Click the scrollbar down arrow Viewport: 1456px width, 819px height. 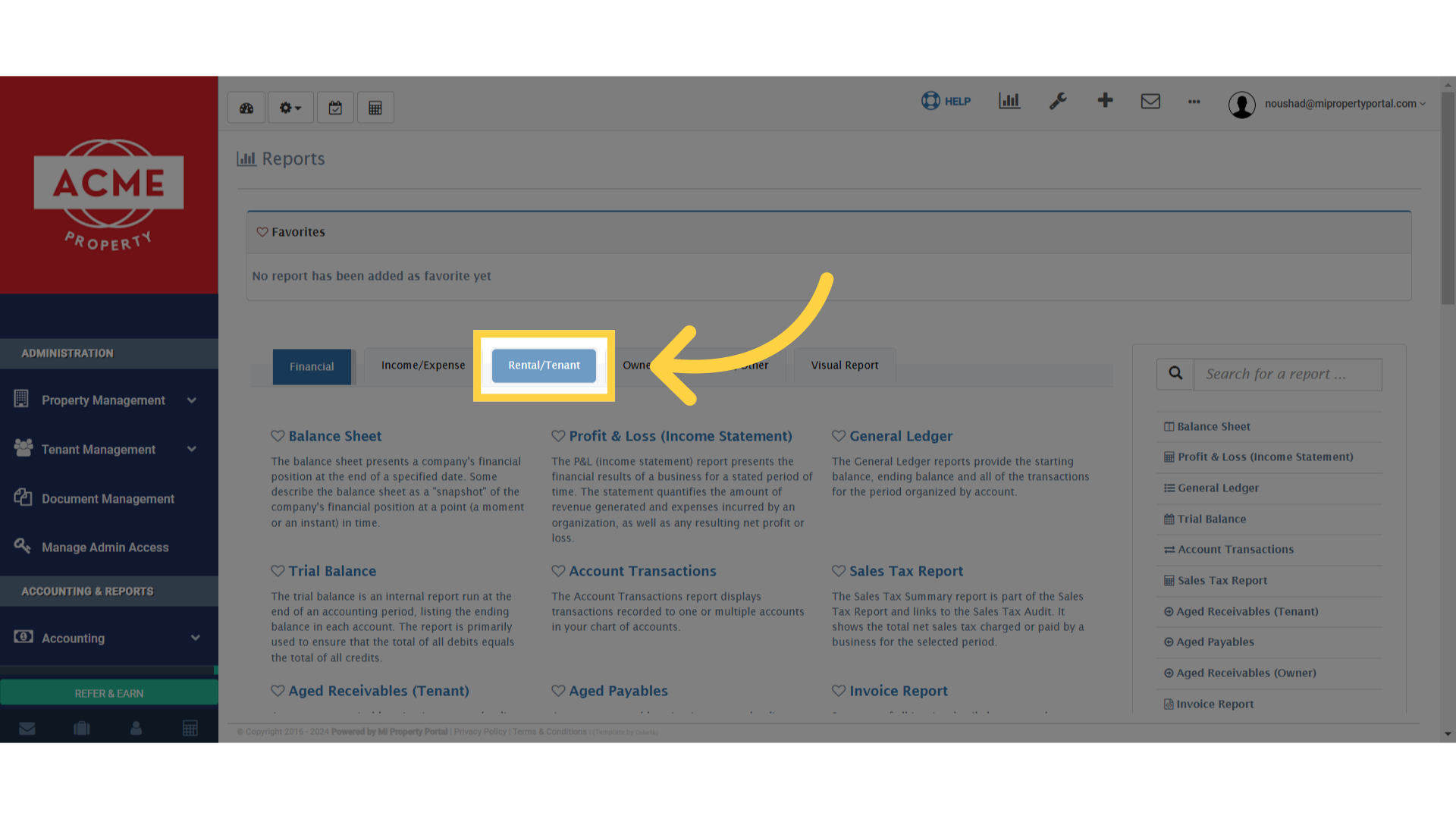pyautogui.click(x=1448, y=734)
